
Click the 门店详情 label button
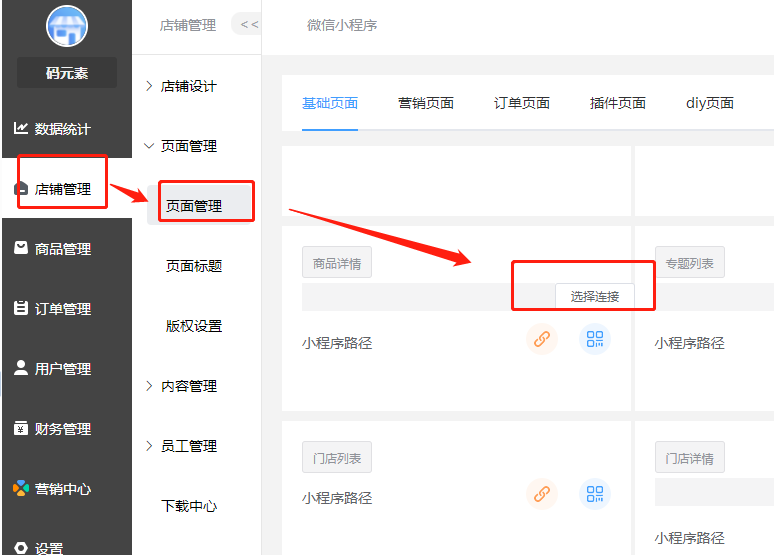click(690, 457)
